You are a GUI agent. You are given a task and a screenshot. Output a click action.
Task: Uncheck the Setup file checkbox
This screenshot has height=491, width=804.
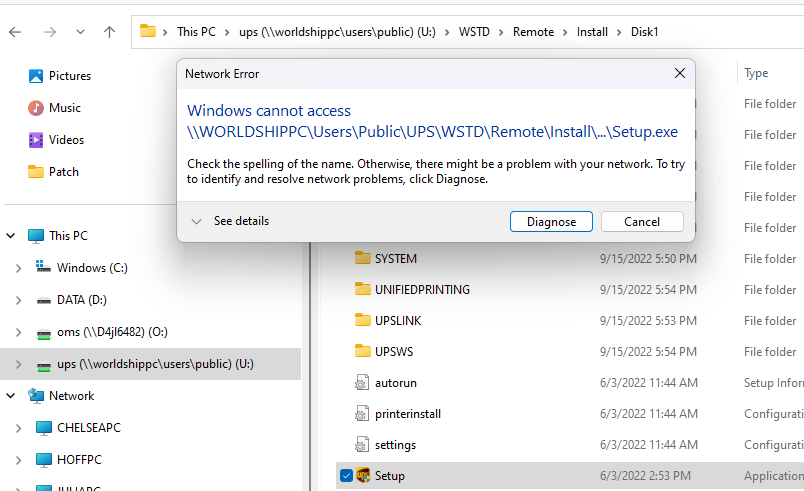coord(346,476)
